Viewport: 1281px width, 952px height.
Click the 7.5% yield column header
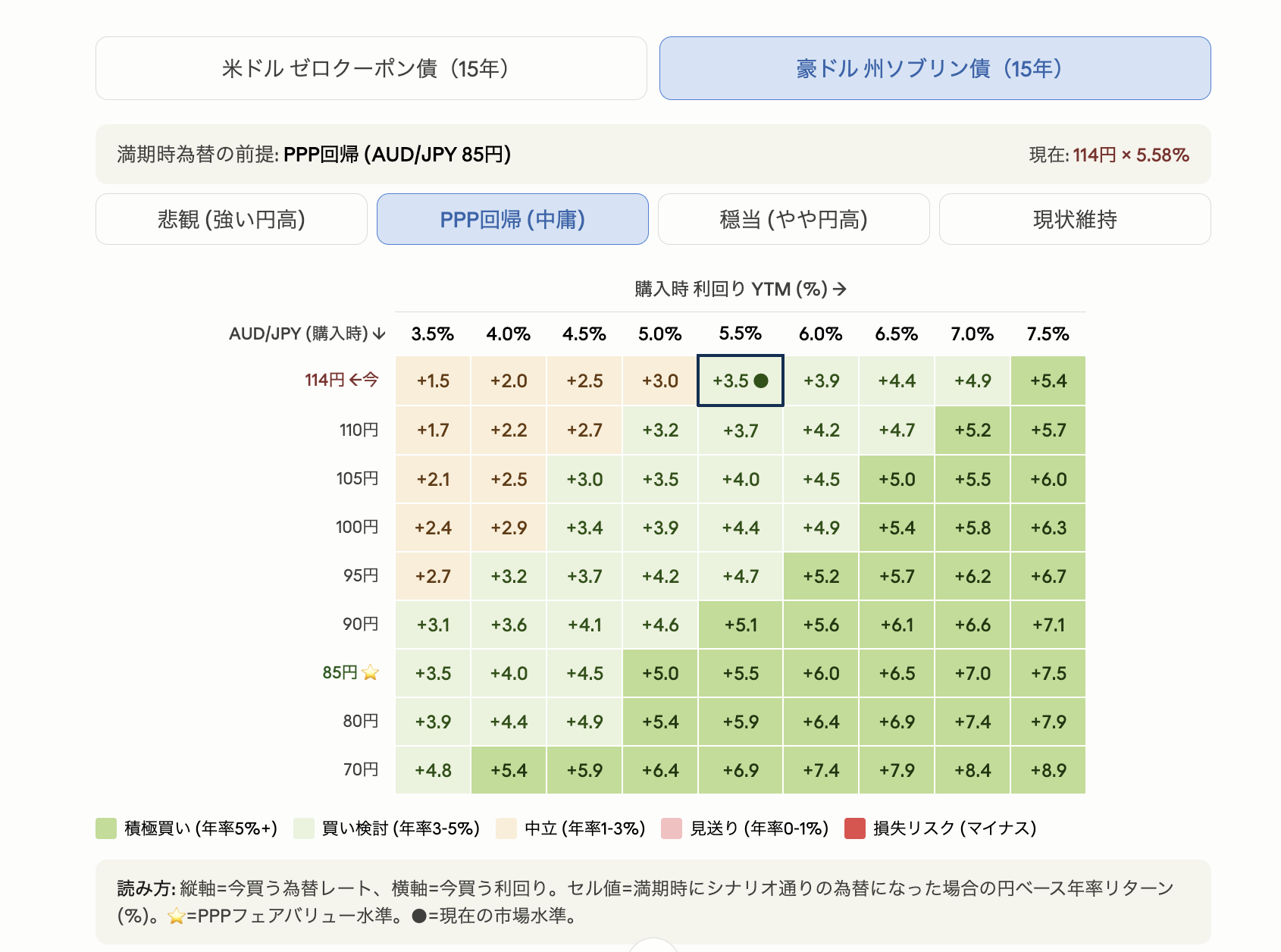pos(1048,334)
